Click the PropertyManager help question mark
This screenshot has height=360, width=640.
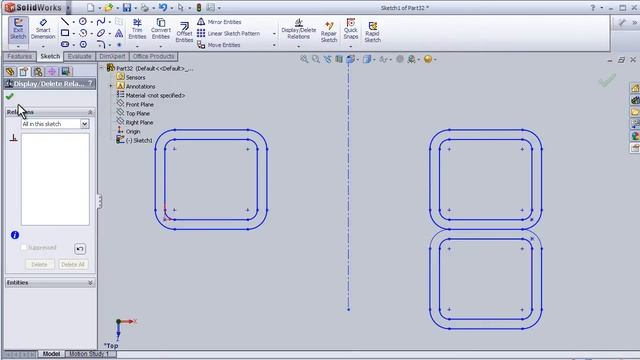coord(91,83)
